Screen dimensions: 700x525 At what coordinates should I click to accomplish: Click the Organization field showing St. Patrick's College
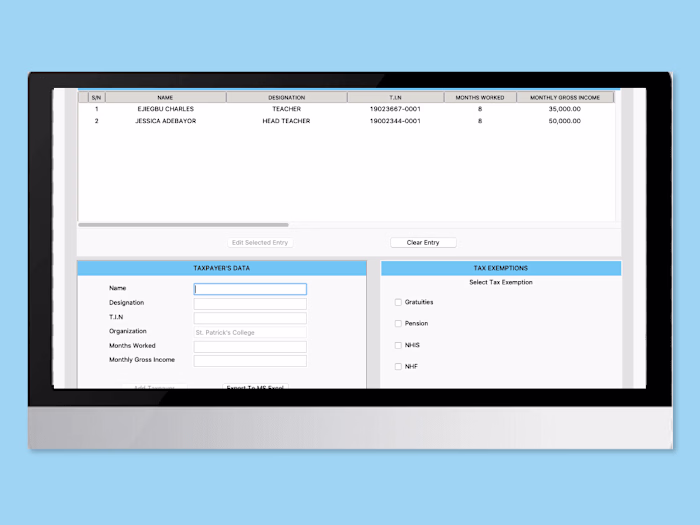coord(250,333)
